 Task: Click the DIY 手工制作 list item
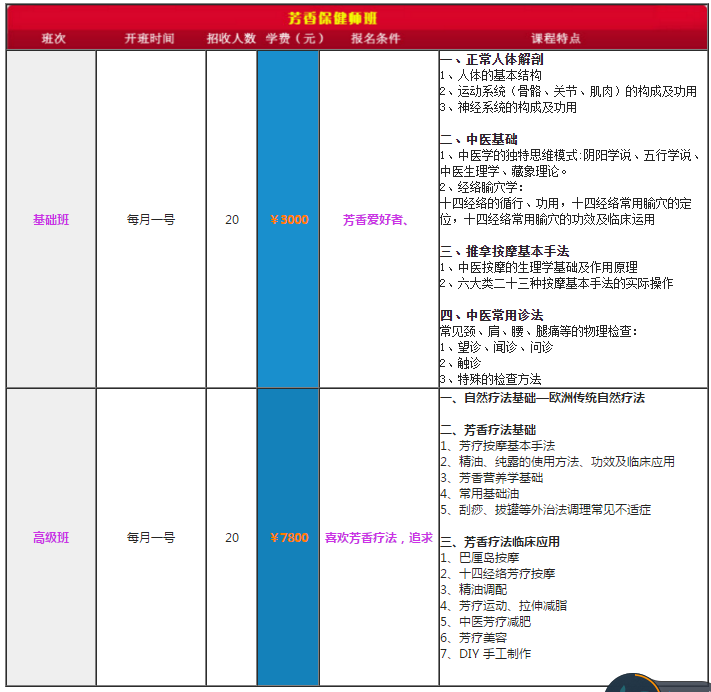486,654
